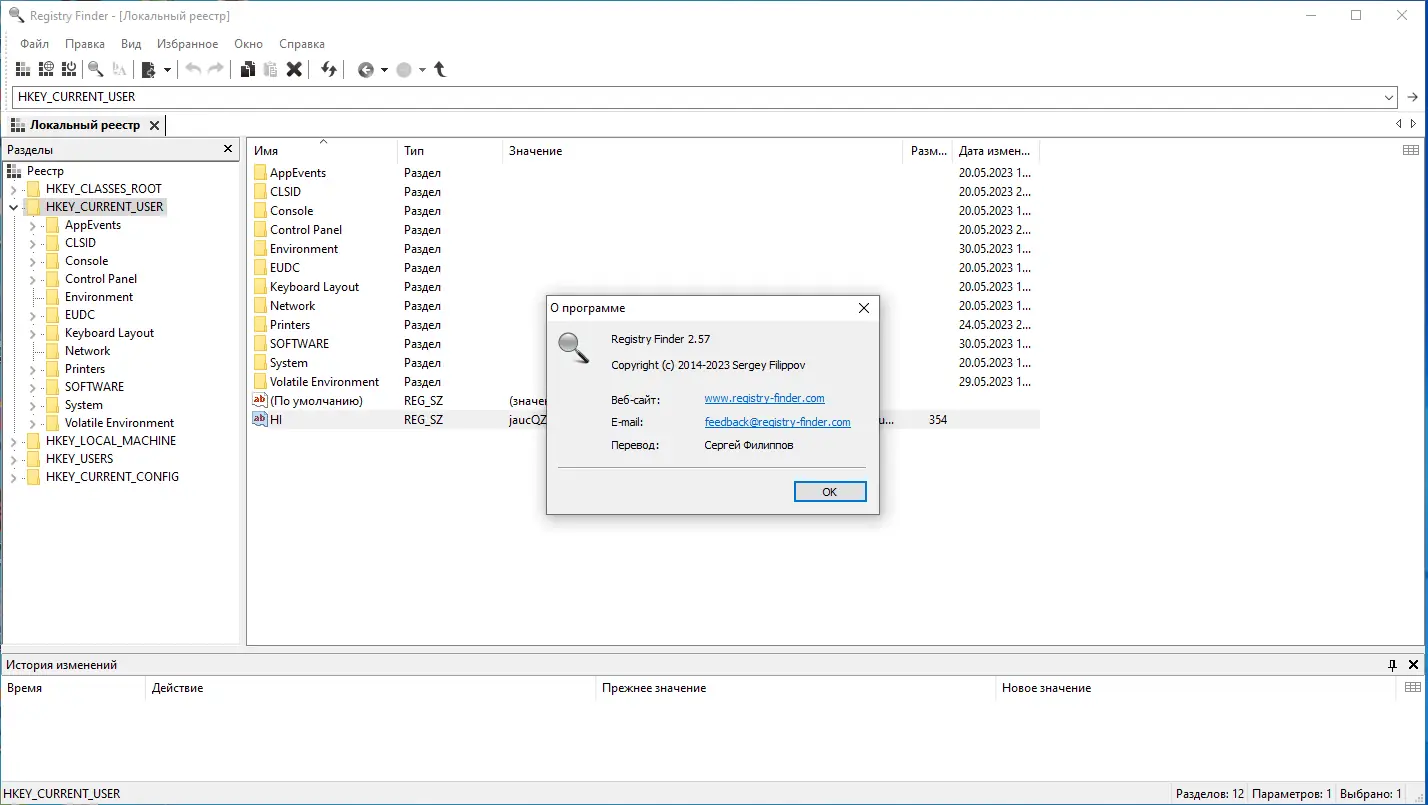Refresh the view with the toolbar icon
The height and width of the screenshot is (805, 1428).
coord(329,69)
